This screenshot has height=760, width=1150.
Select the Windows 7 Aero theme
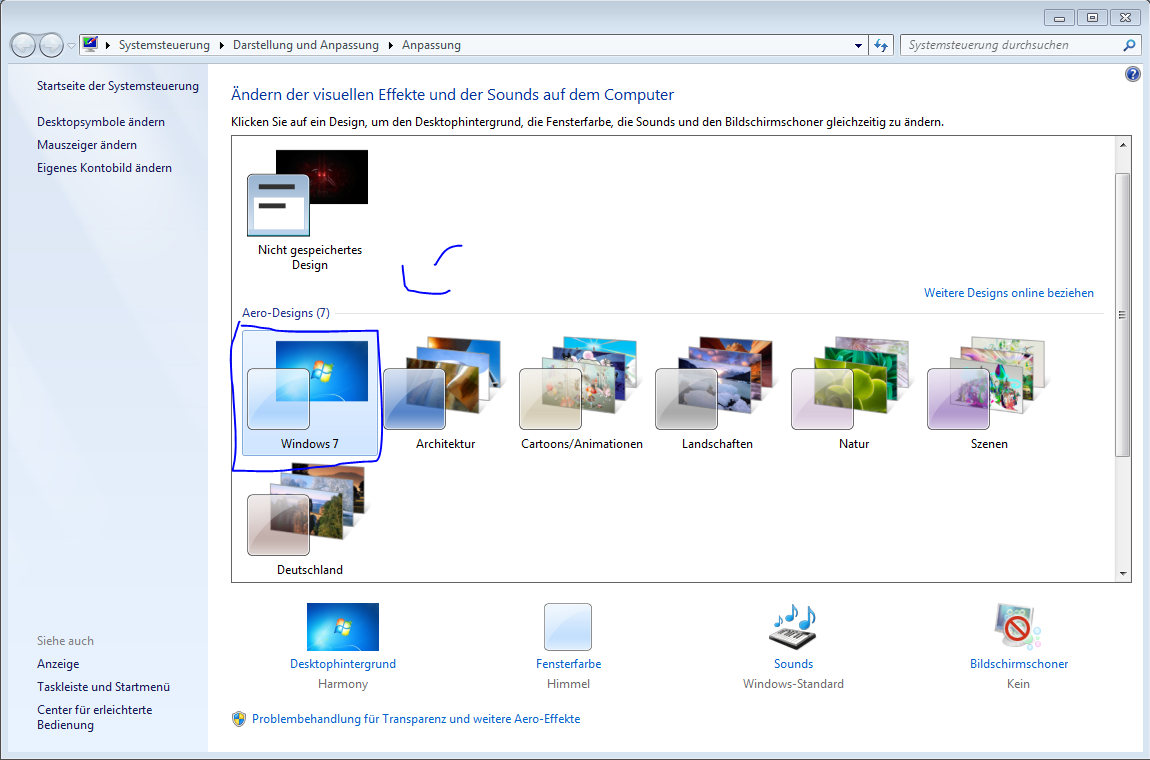click(310, 392)
